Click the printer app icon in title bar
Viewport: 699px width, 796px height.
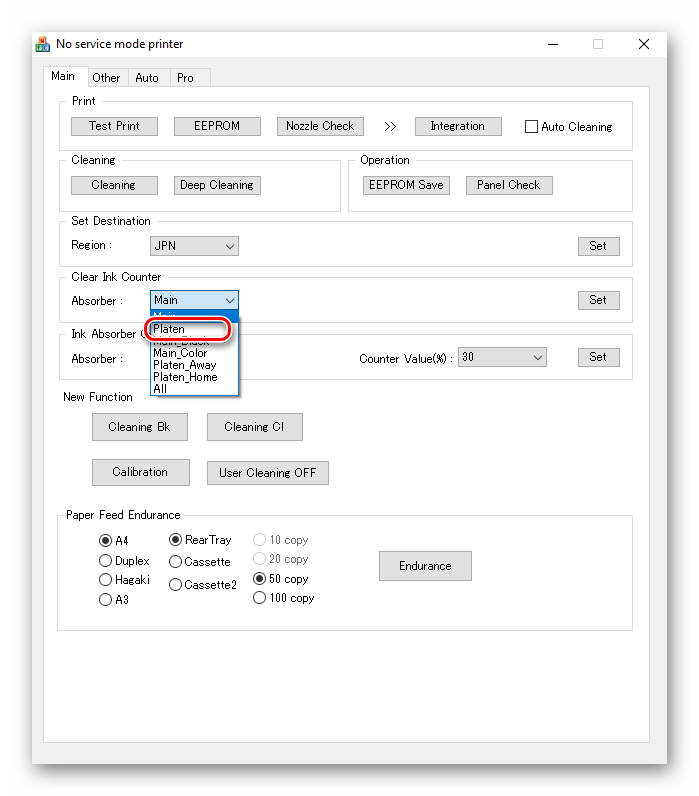(43, 44)
